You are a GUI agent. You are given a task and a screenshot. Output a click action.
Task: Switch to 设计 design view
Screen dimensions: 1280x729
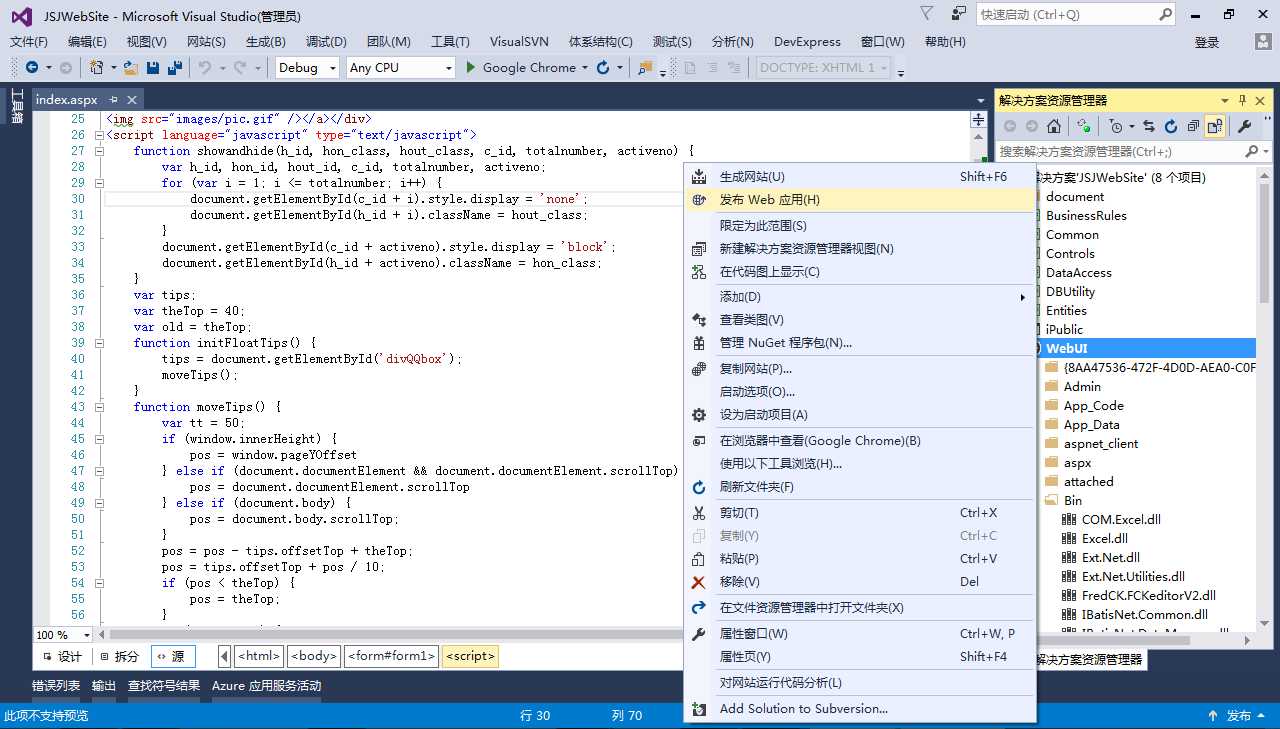click(62, 656)
